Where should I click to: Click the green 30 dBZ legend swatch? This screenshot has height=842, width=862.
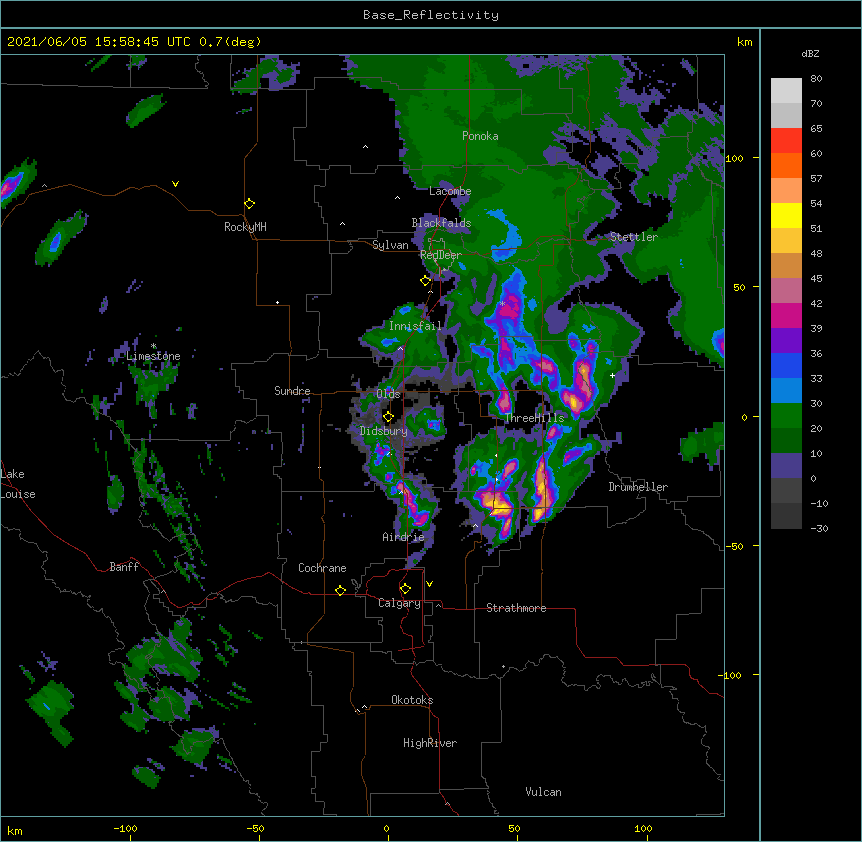click(x=786, y=416)
